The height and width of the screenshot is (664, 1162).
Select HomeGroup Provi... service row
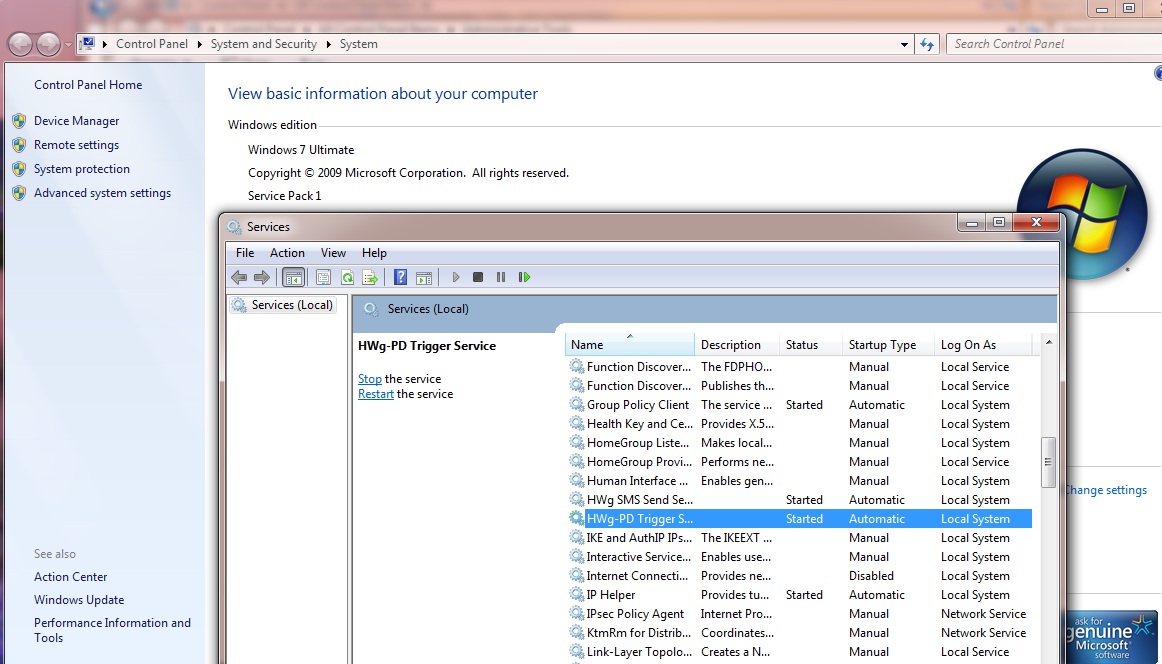pyautogui.click(x=799, y=462)
